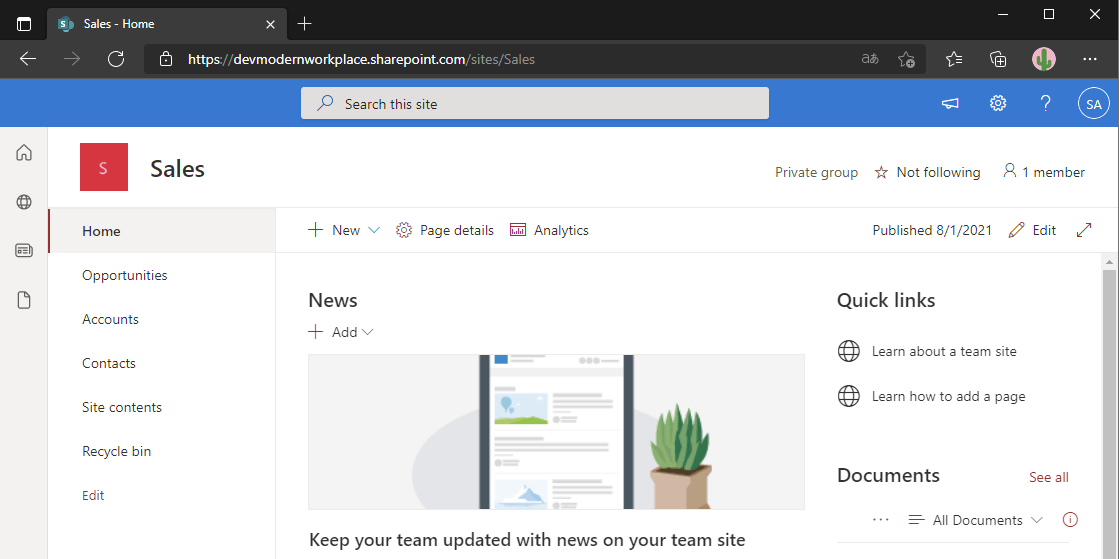Open the megaphone What's new icon
The image size is (1119, 559).
[950, 103]
